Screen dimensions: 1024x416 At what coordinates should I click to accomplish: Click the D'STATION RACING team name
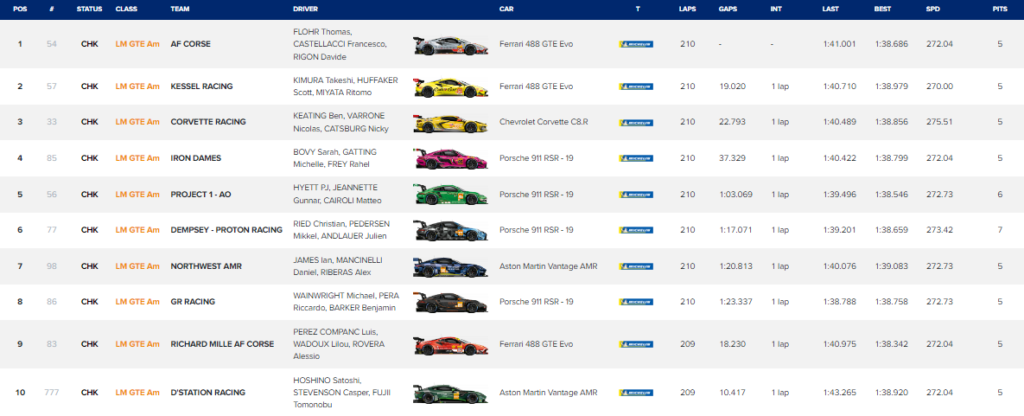pos(208,392)
